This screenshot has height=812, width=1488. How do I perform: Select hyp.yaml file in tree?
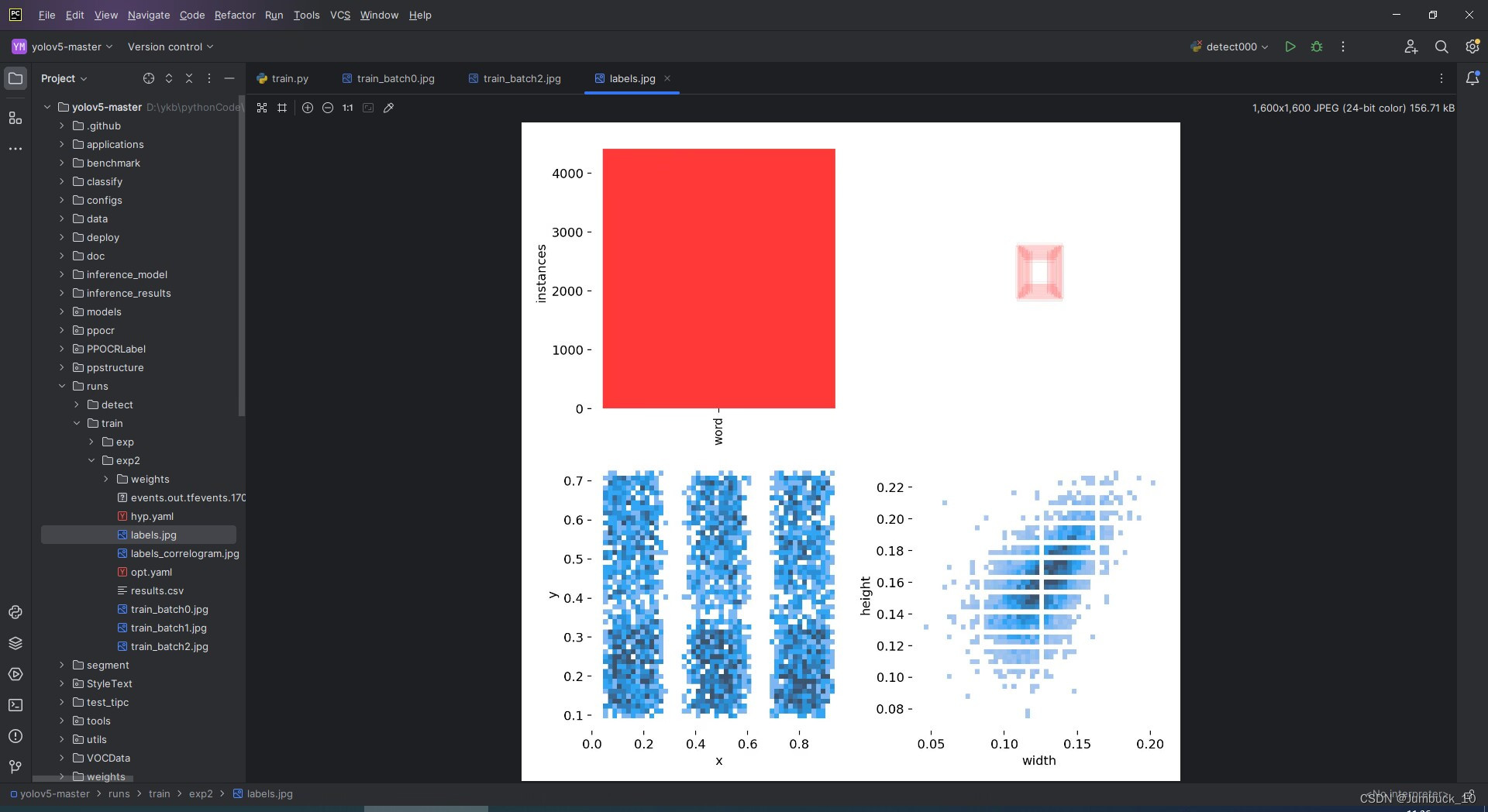(145, 516)
